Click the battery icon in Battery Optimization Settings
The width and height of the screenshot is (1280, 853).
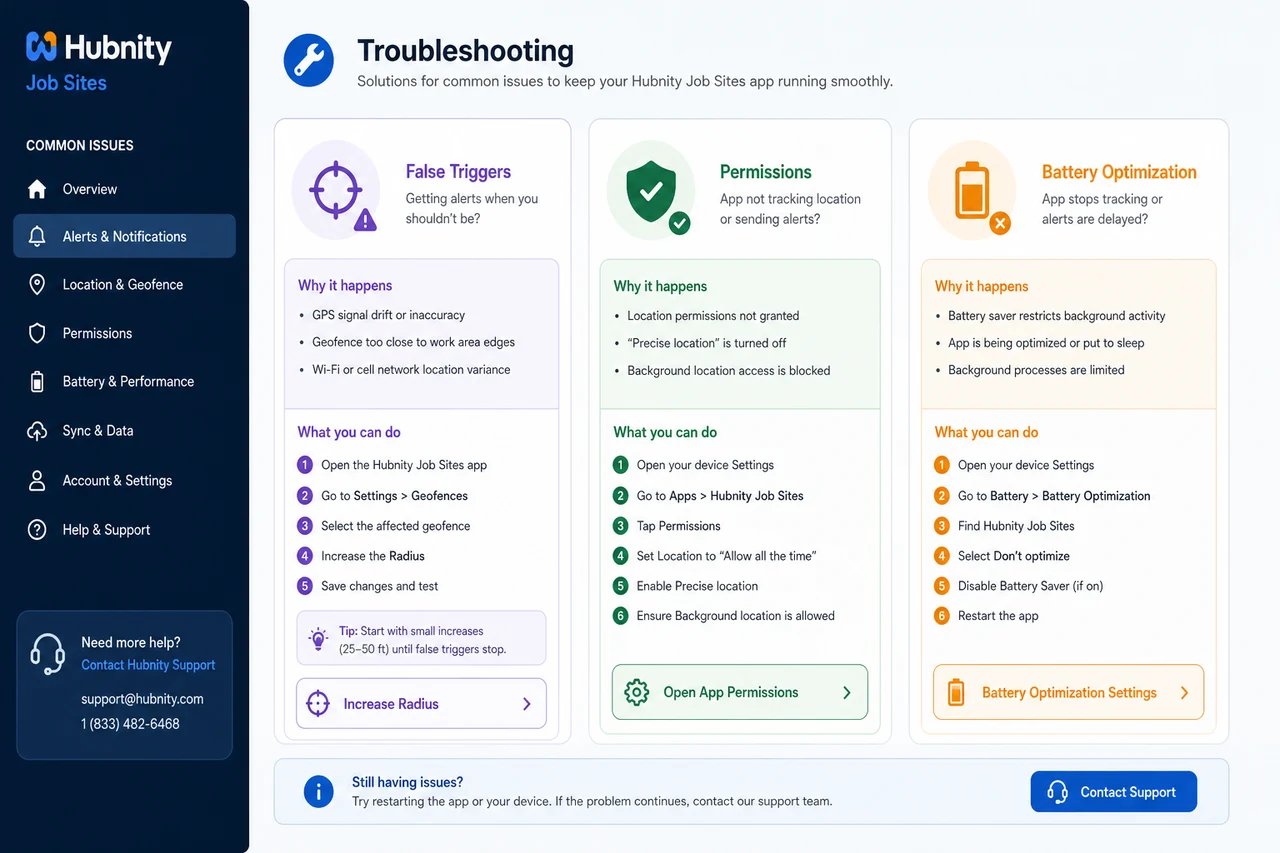(956, 692)
